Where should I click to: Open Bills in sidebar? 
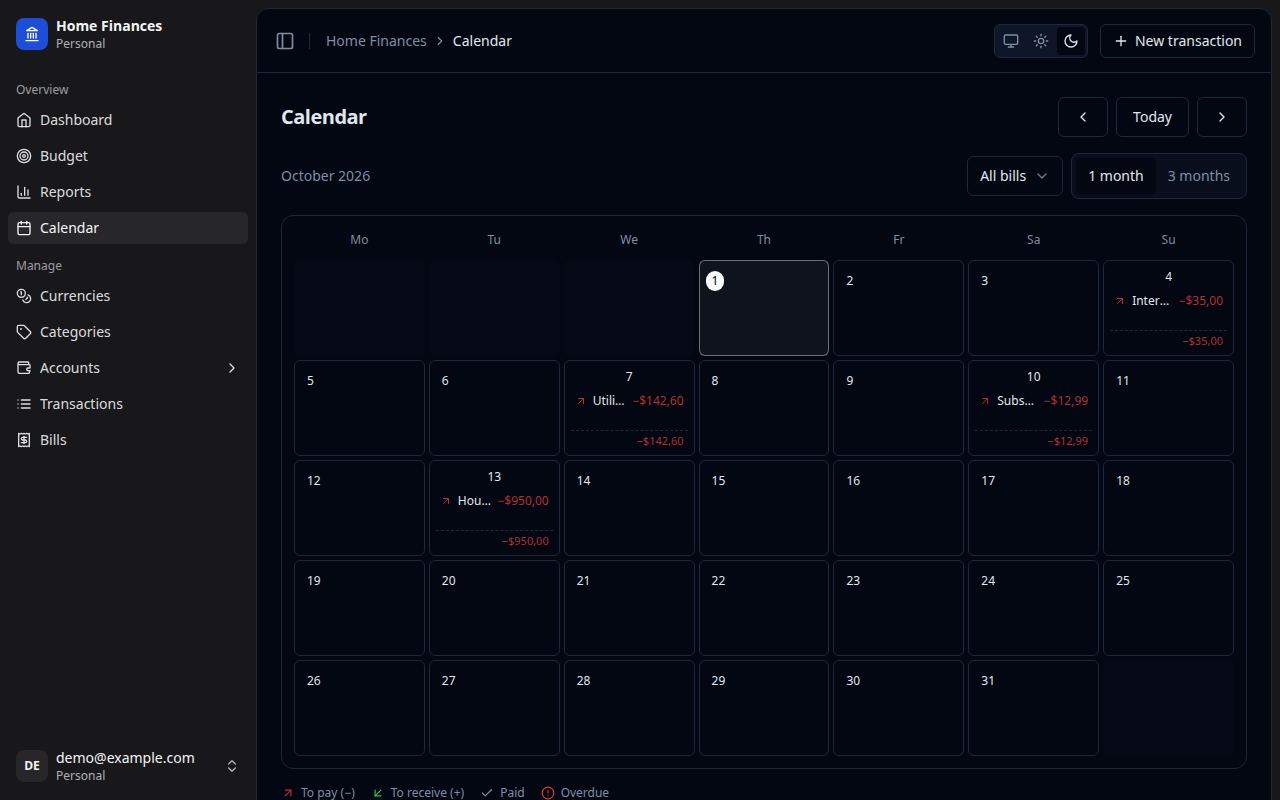coord(128,440)
